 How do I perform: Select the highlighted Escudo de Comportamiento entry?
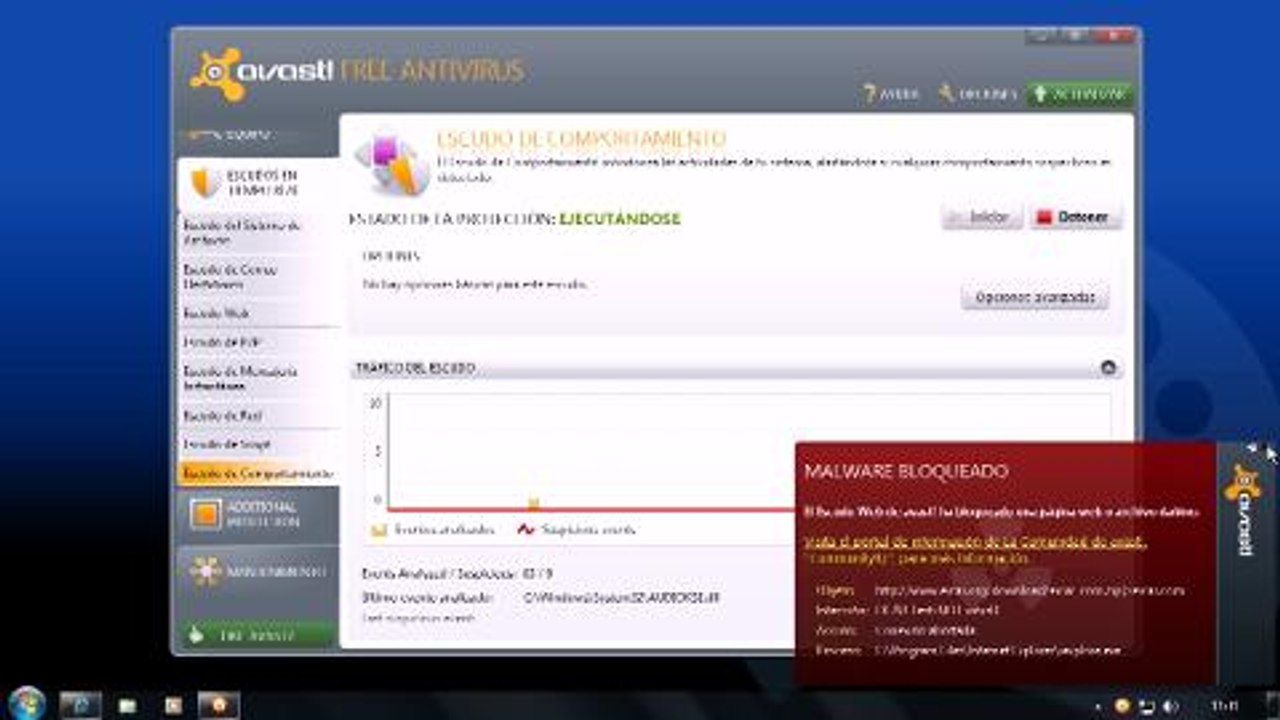click(258, 473)
